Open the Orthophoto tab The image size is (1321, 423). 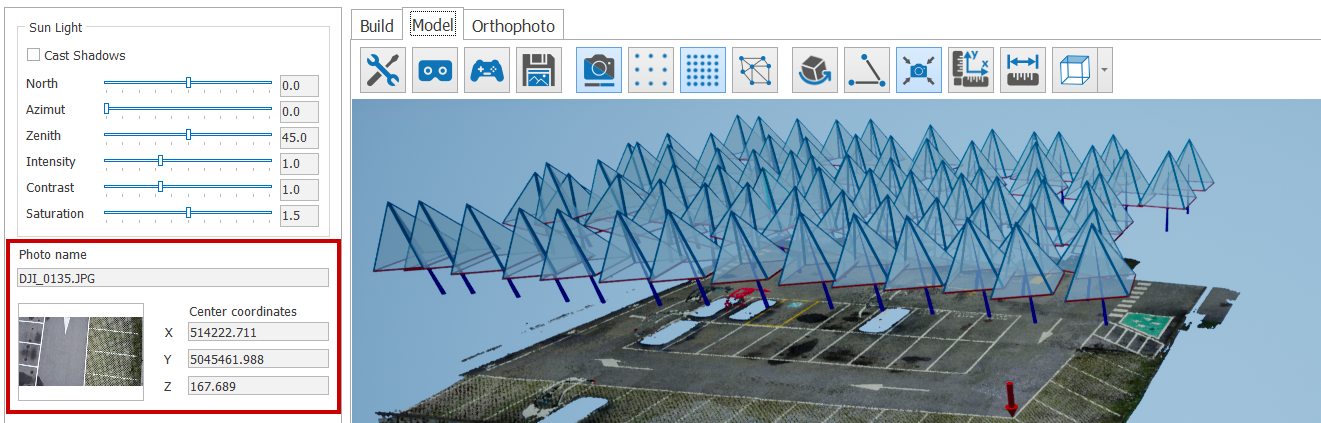514,25
